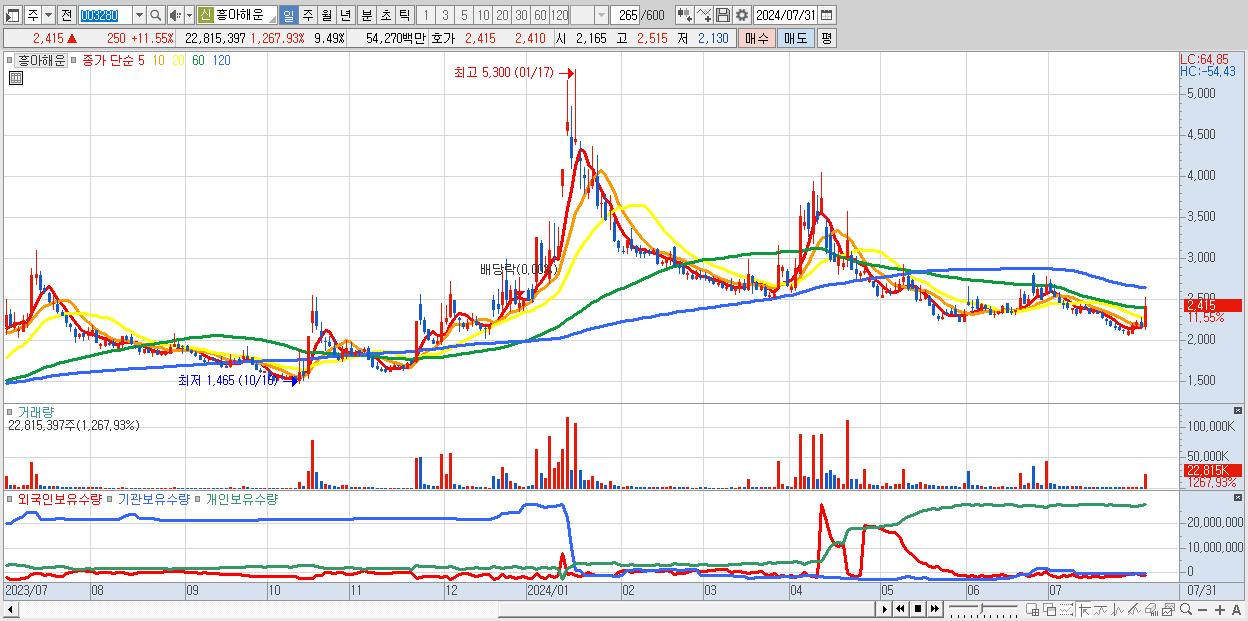Screen dimensions: 1248x621
Task: Expand the dropdown next to speaker icon
Action: click(190, 15)
